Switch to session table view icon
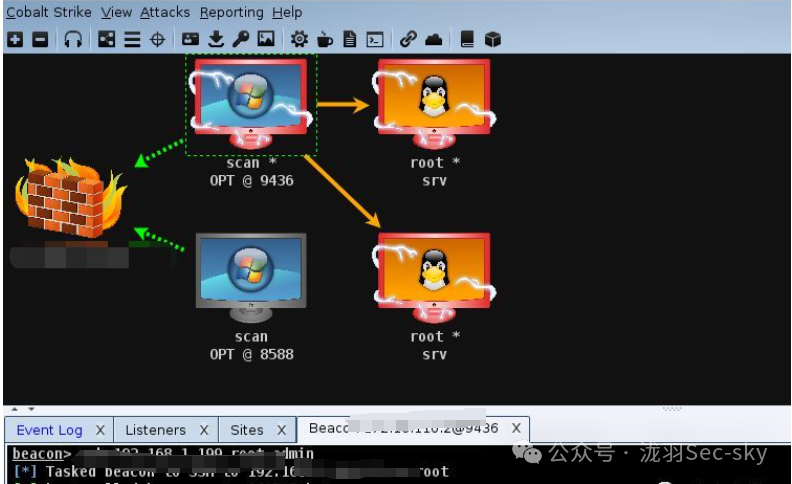 132,39
